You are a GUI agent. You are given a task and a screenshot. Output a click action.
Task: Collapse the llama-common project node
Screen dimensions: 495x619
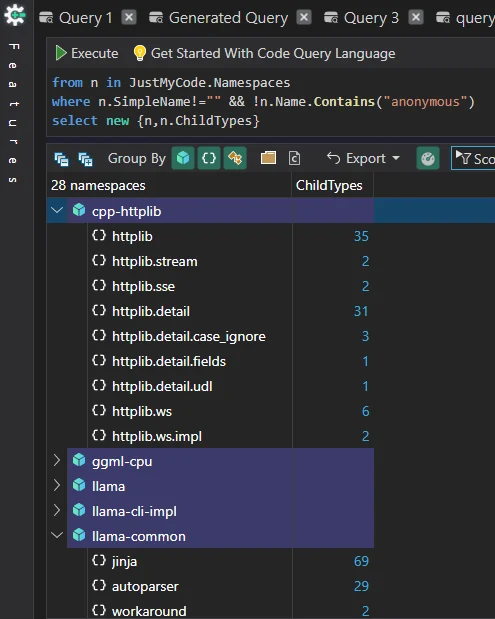click(57, 535)
